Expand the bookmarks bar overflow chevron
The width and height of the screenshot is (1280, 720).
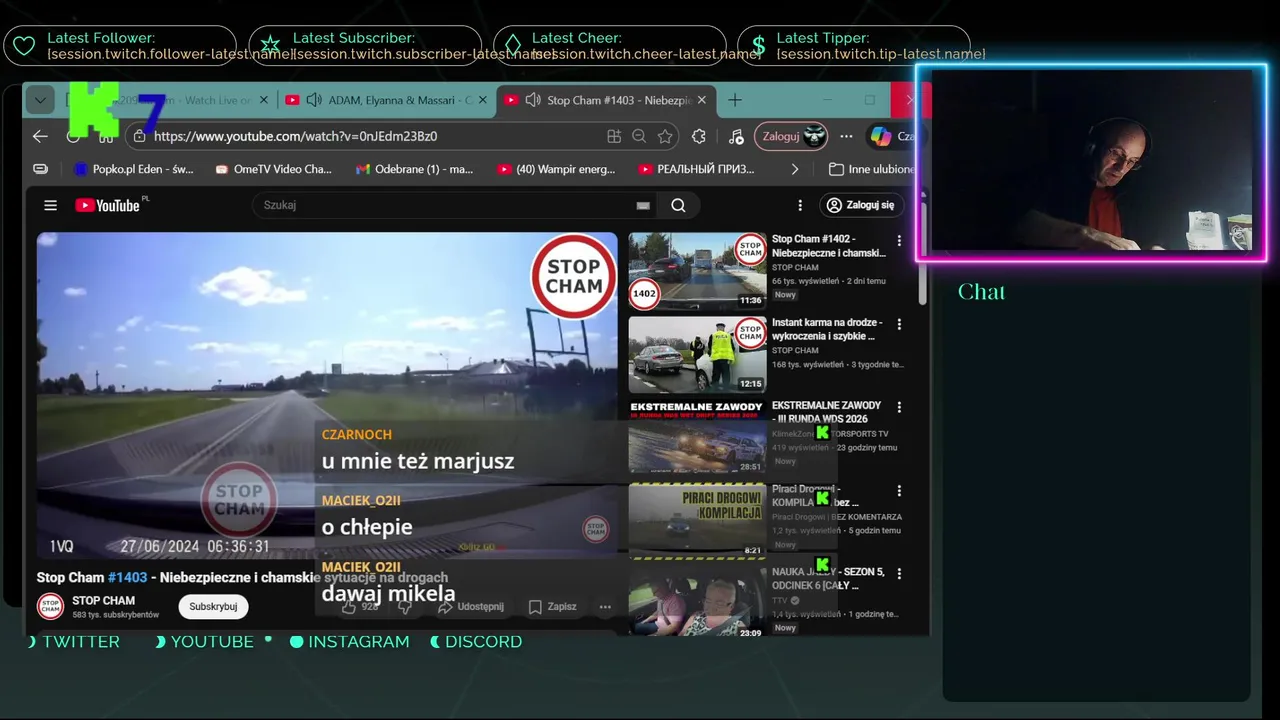pyautogui.click(x=795, y=169)
